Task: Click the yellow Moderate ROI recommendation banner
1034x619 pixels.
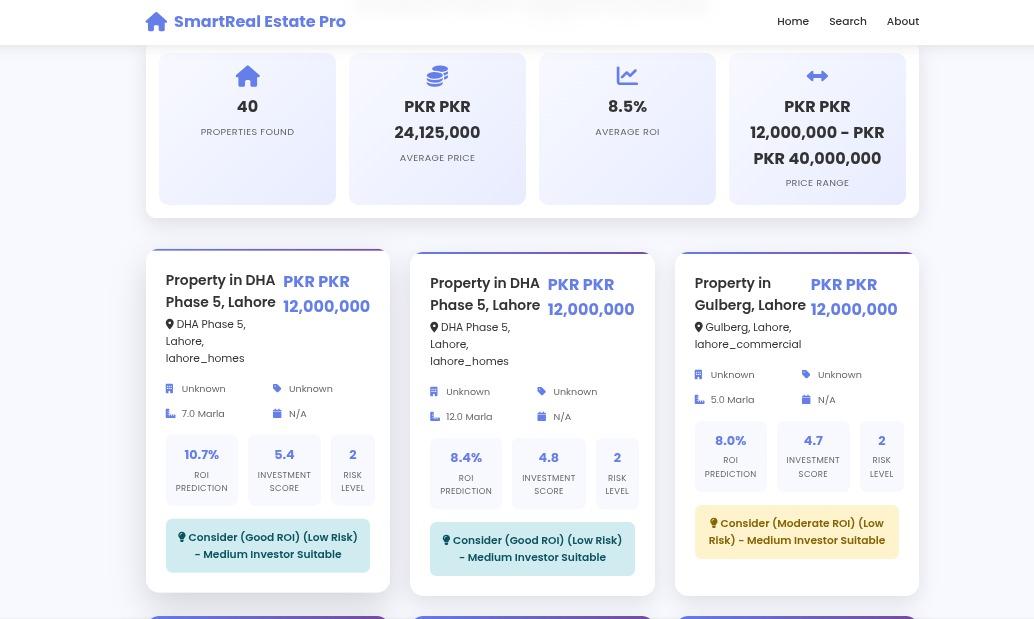Action: [x=796, y=531]
